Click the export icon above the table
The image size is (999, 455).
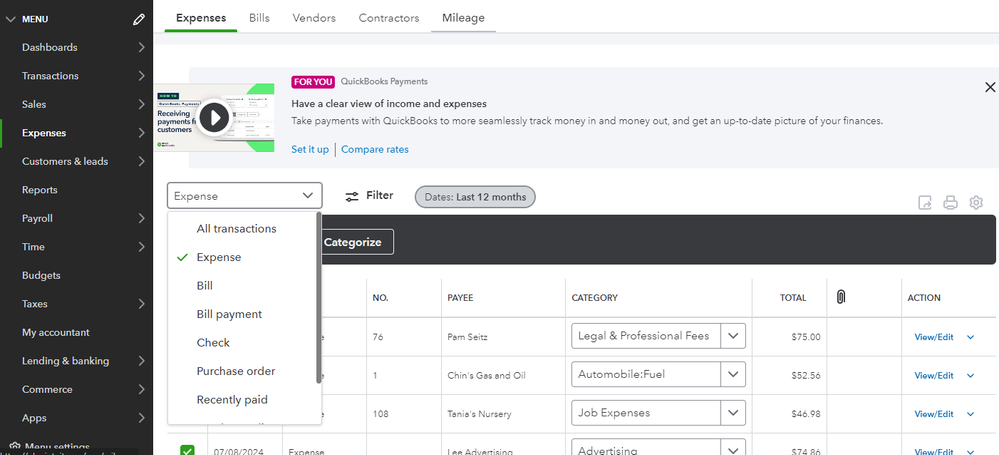tap(925, 203)
